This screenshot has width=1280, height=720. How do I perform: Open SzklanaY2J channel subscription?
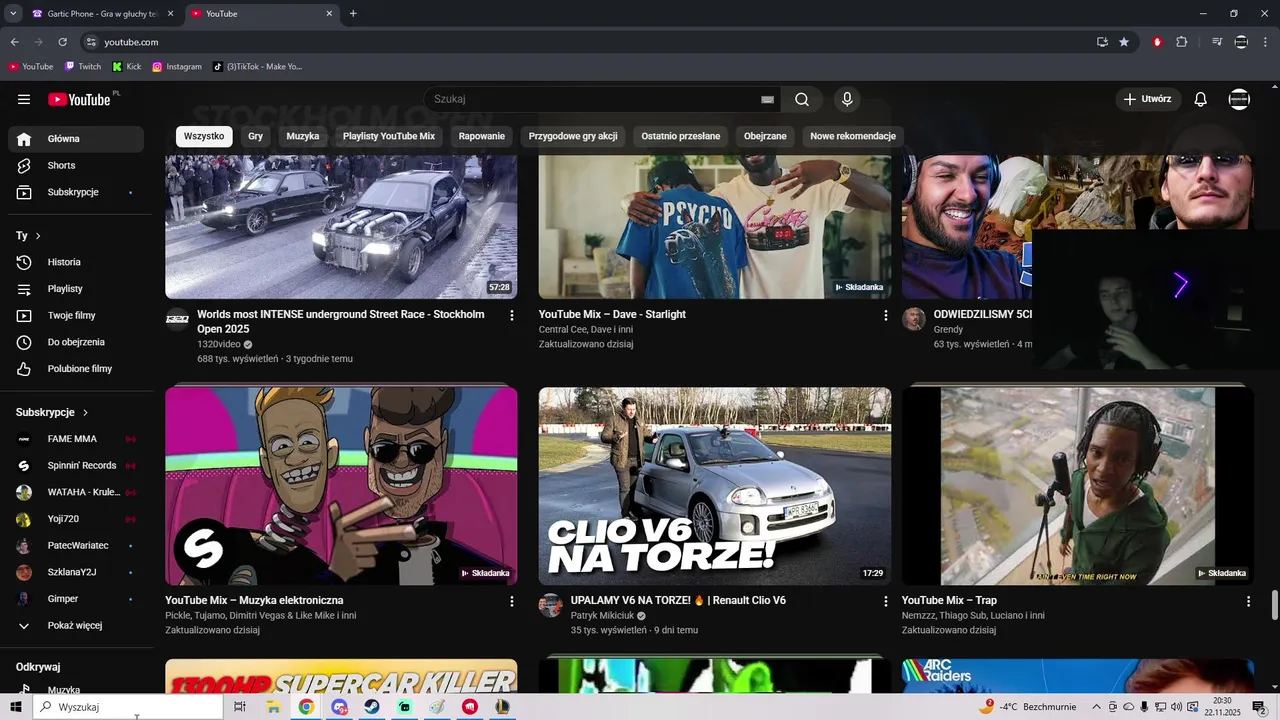click(x=76, y=572)
